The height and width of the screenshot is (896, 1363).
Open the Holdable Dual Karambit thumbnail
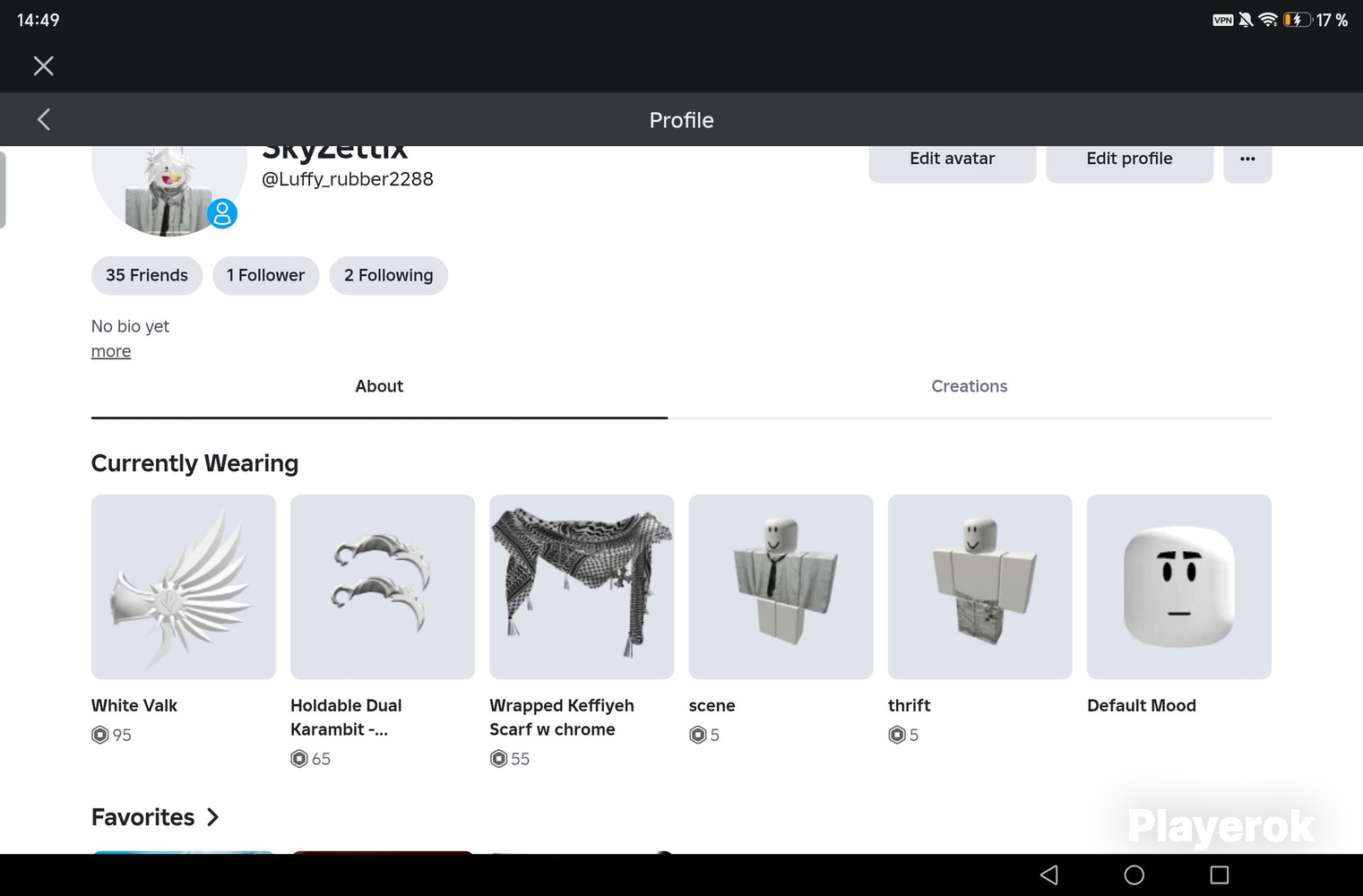point(383,587)
